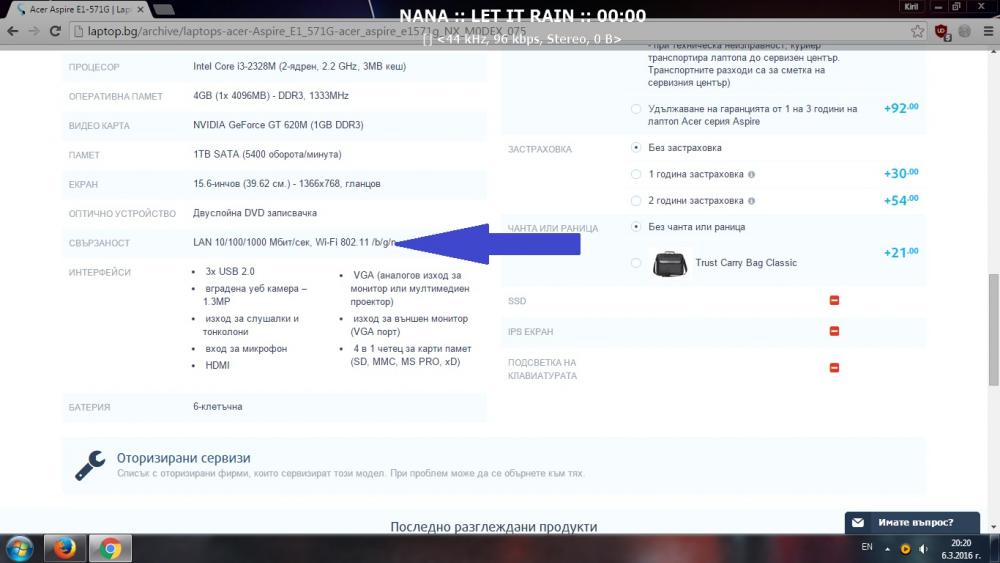The height and width of the screenshot is (563, 1000).
Task: Click the red minus icon for keyboard backlight
Action: 834,368
